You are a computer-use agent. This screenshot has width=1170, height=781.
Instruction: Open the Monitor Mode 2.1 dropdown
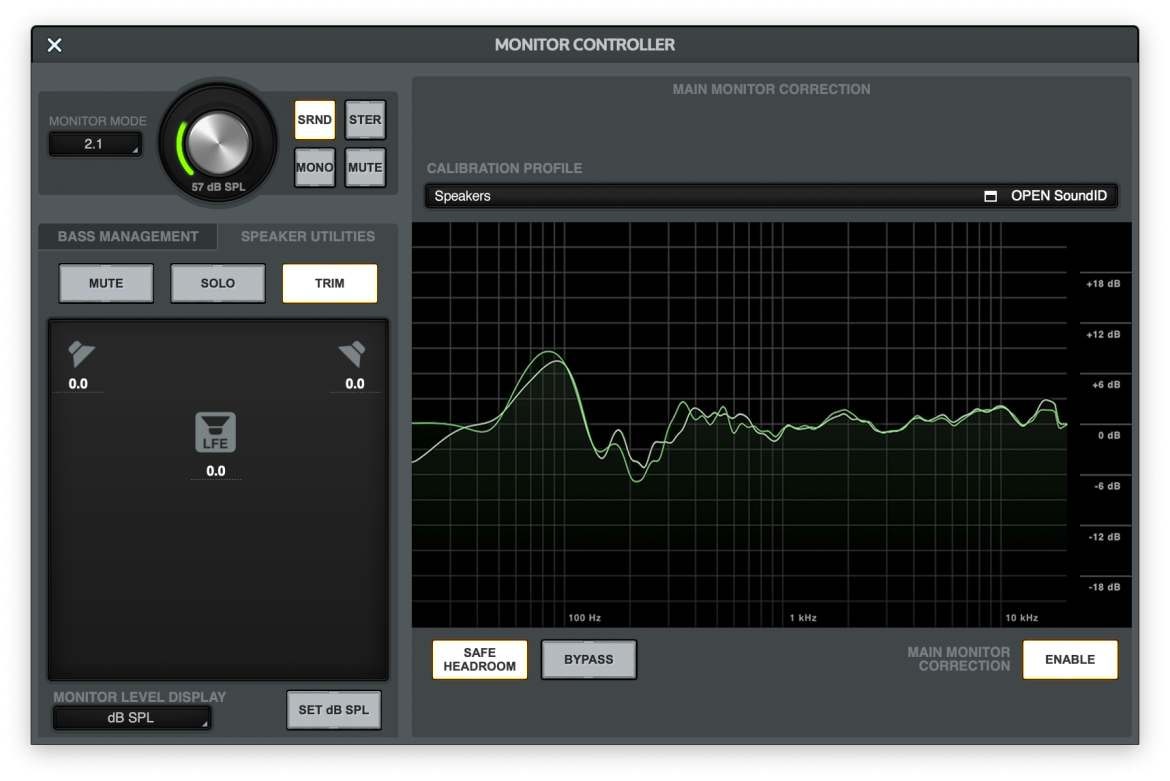coord(95,144)
